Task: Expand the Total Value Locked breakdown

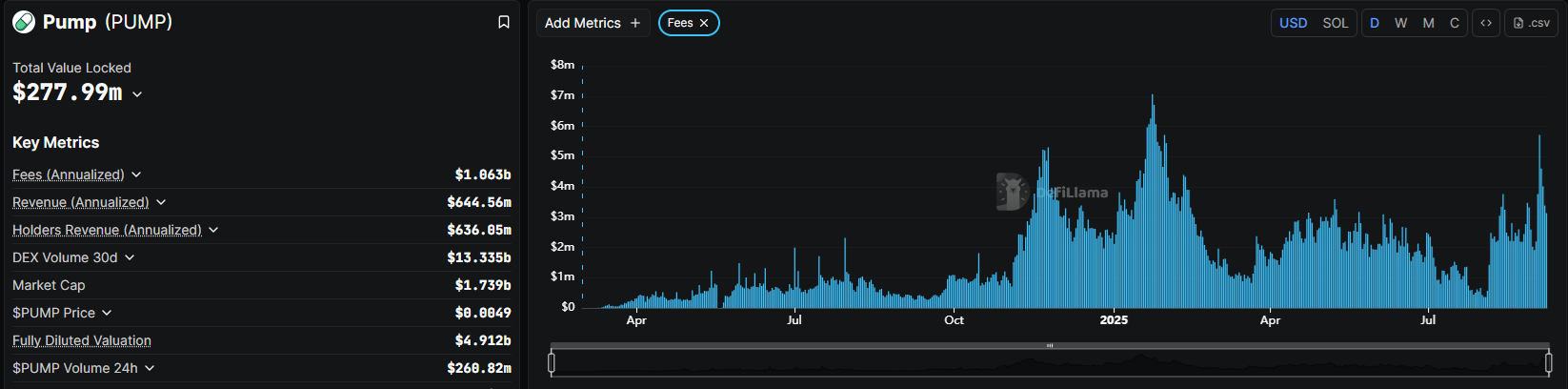Action: tap(137, 93)
